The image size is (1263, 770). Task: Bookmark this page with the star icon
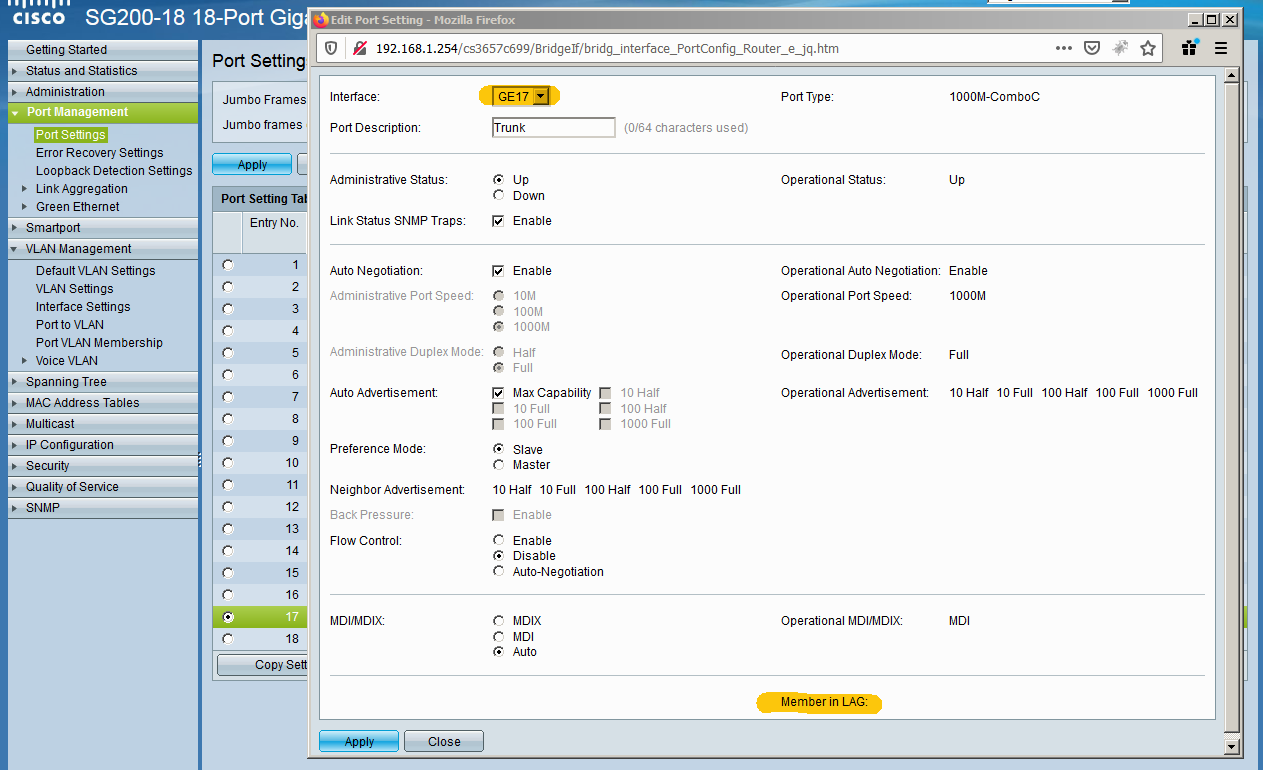(x=1148, y=48)
